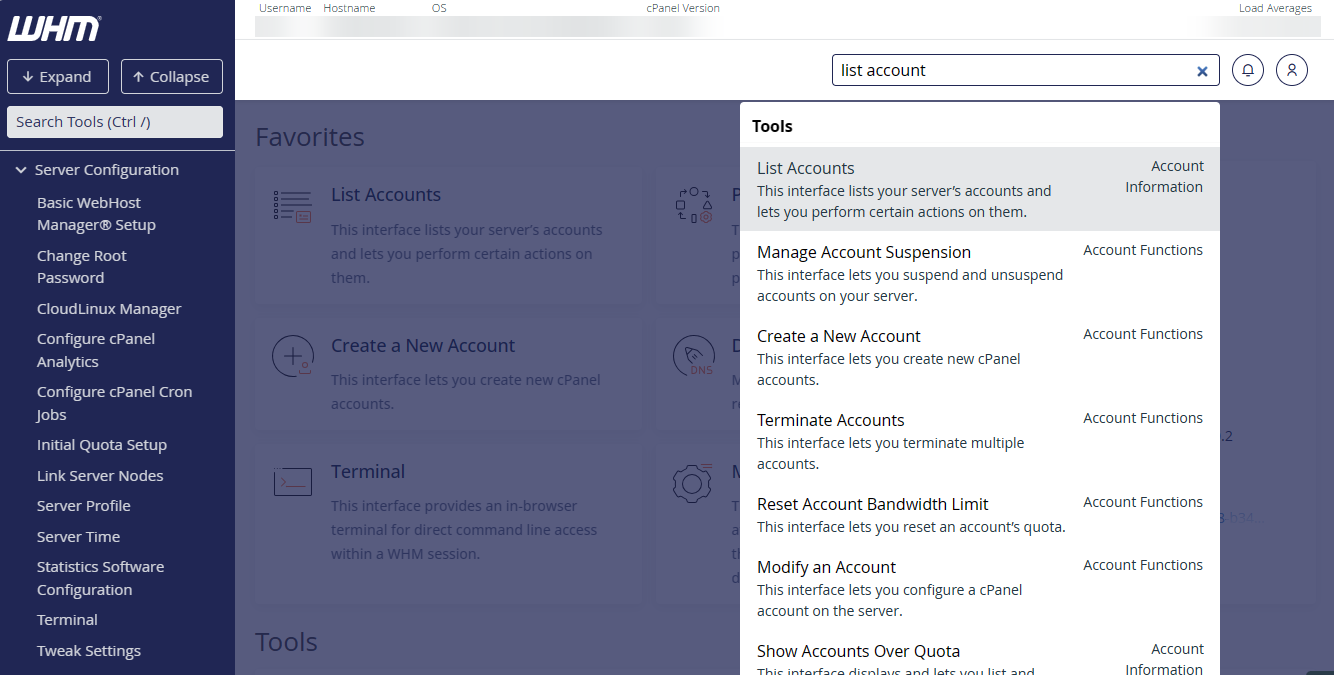1334x675 pixels.
Task: Open Tweak Settings in sidebar
Action: click(x=89, y=651)
